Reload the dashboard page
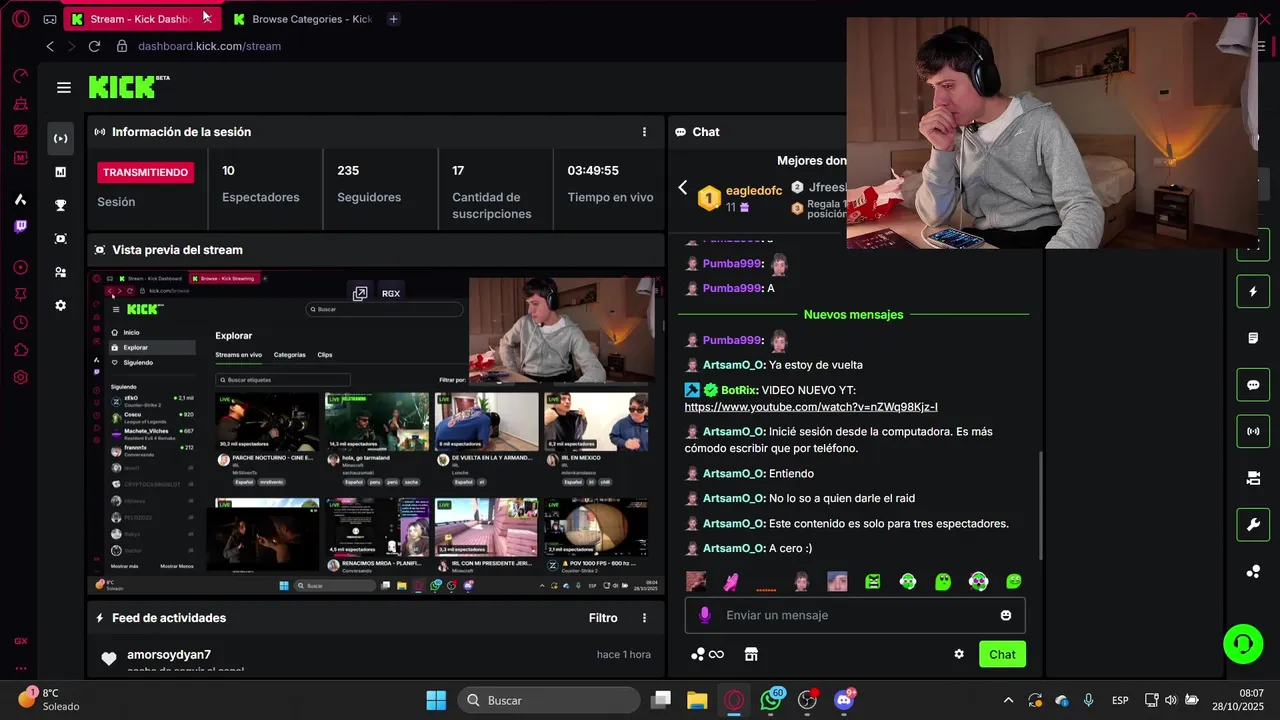The height and width of the screenshot is (720, 1280). tap(94, 46)
